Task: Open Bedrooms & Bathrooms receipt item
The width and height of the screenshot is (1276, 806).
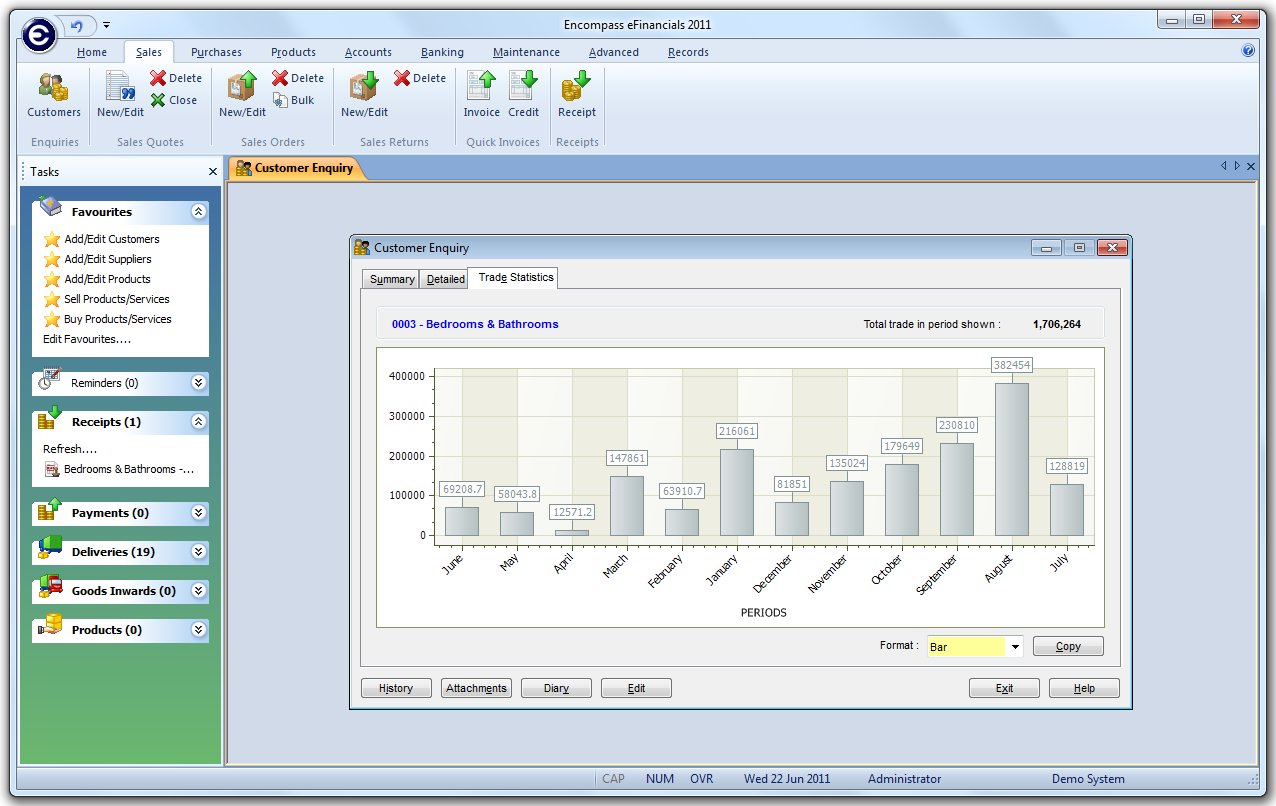Action: [x=120, y=469]
